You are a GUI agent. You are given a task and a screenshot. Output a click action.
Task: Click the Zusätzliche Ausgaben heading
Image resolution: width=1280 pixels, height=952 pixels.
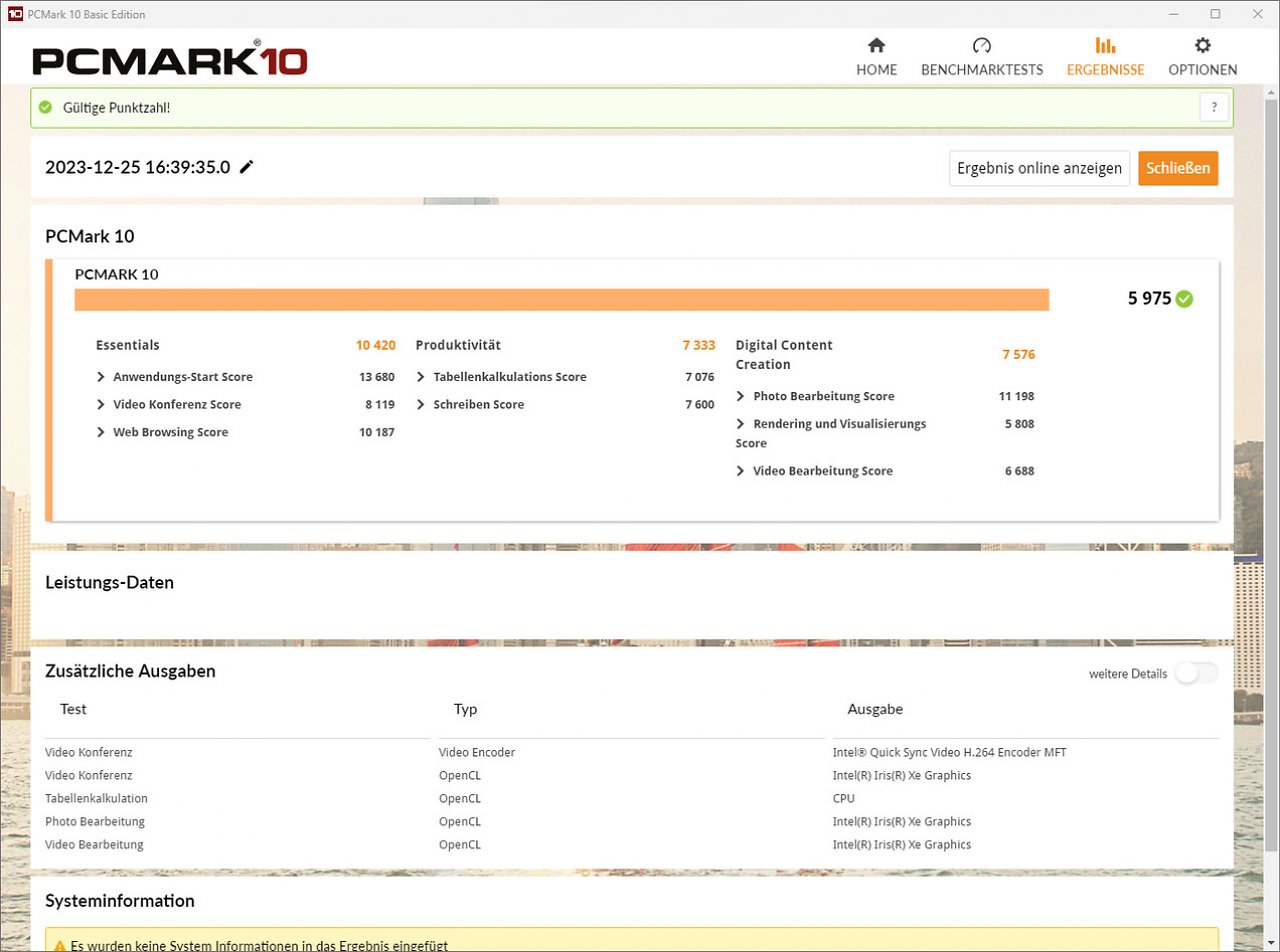point(130,671)
